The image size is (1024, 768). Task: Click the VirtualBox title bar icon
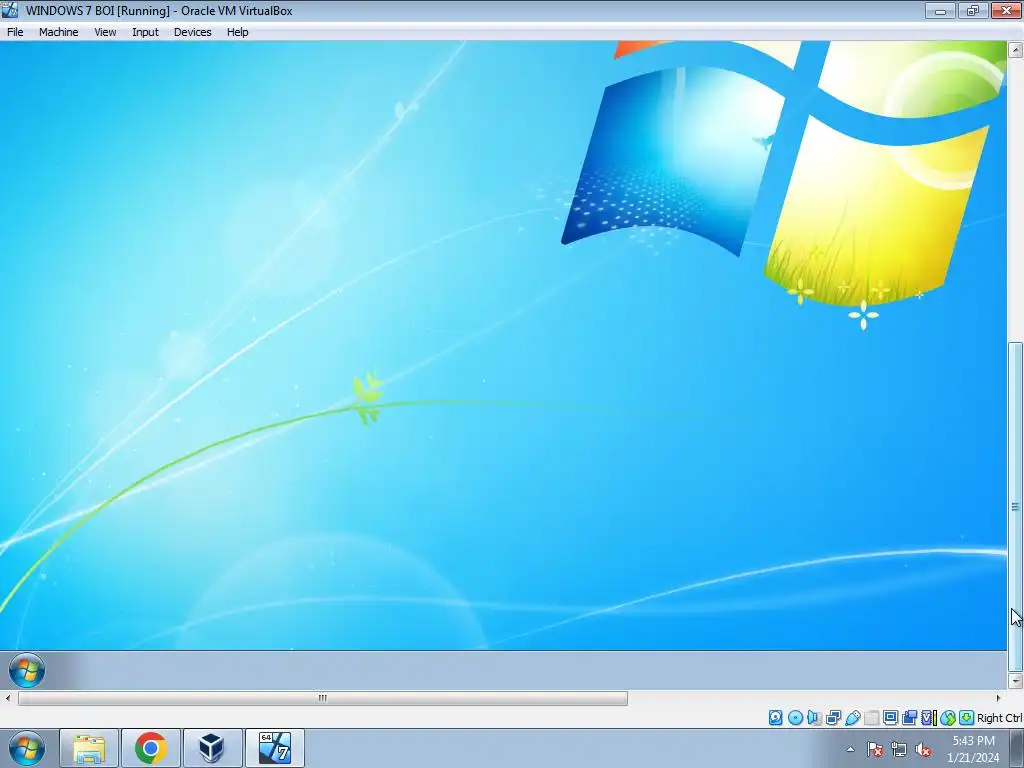coord(10,10)
